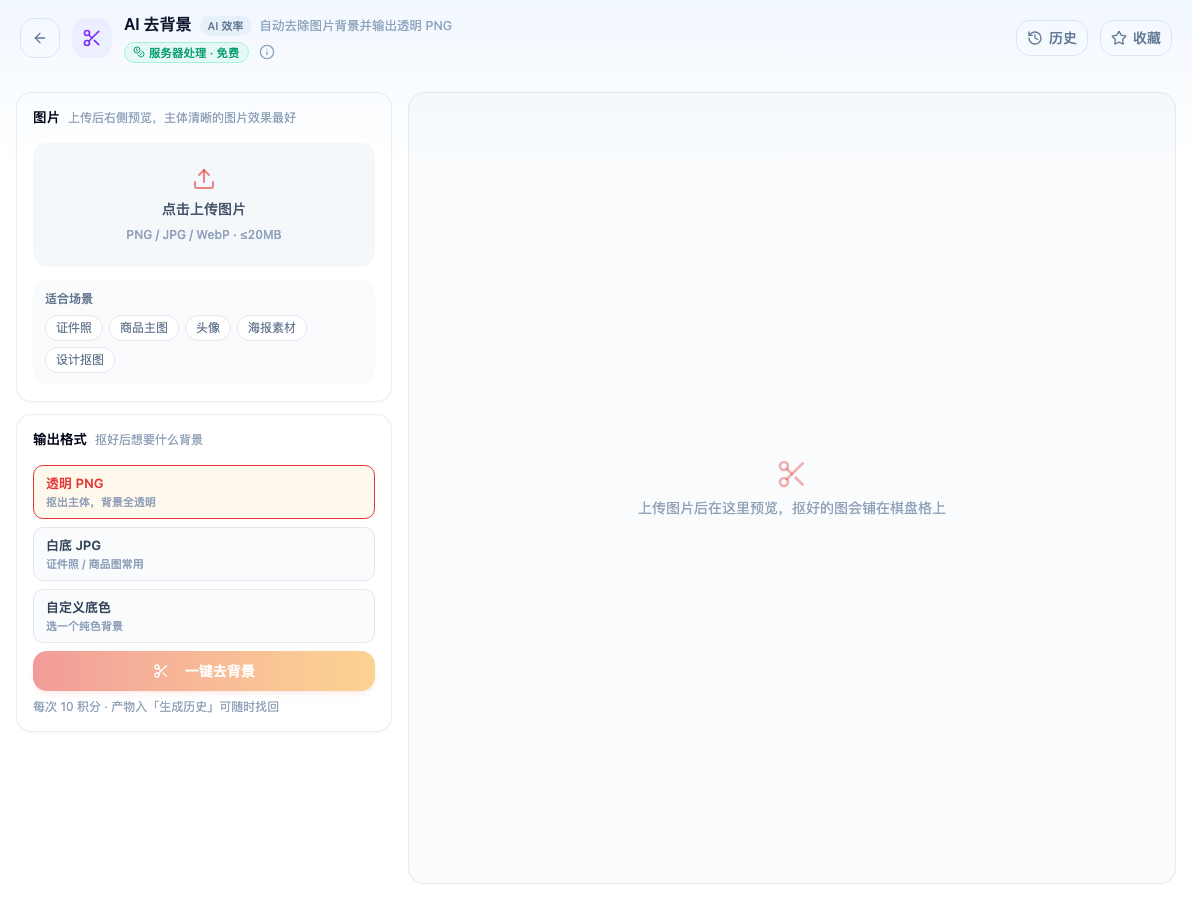Select the 设计抠图 scene tag
Screen dimensions: 1192x900
coord(80,360)
